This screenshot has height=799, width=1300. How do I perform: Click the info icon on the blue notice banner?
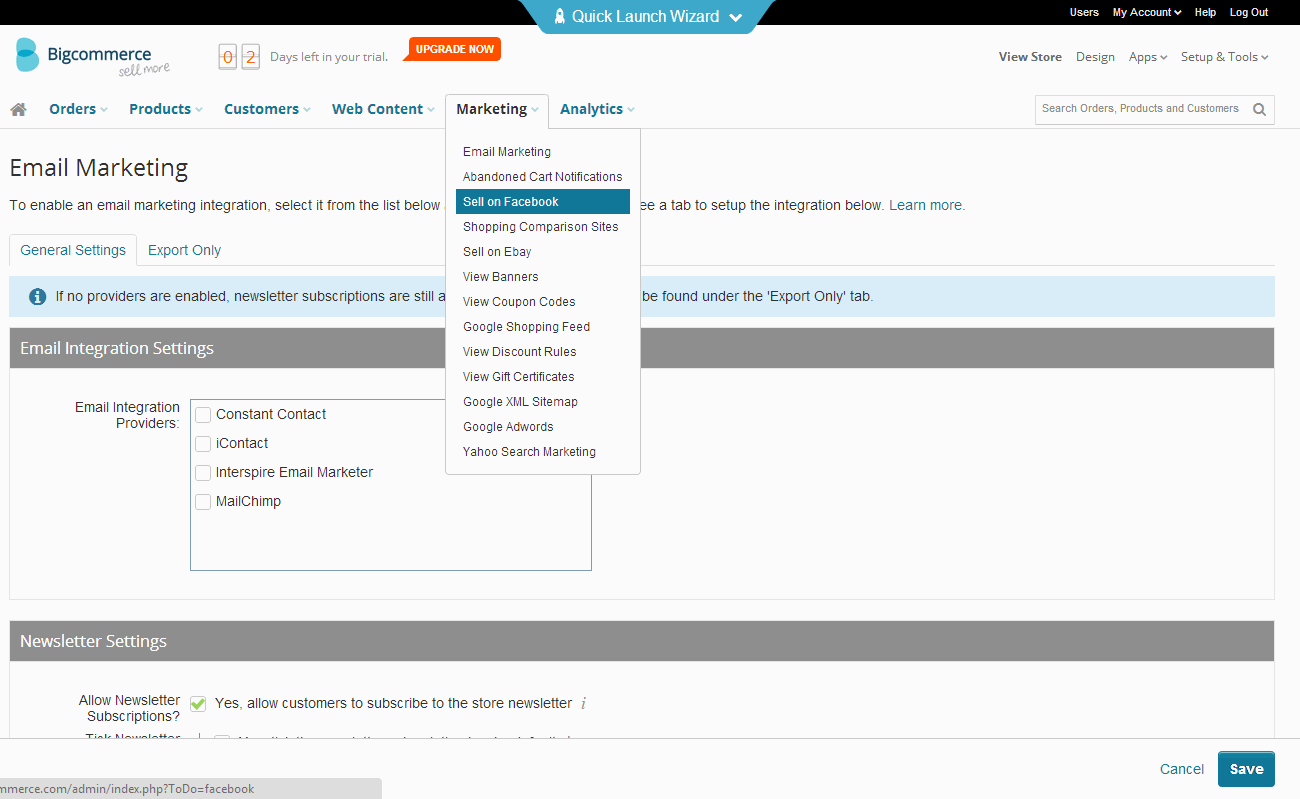[37, 296]
